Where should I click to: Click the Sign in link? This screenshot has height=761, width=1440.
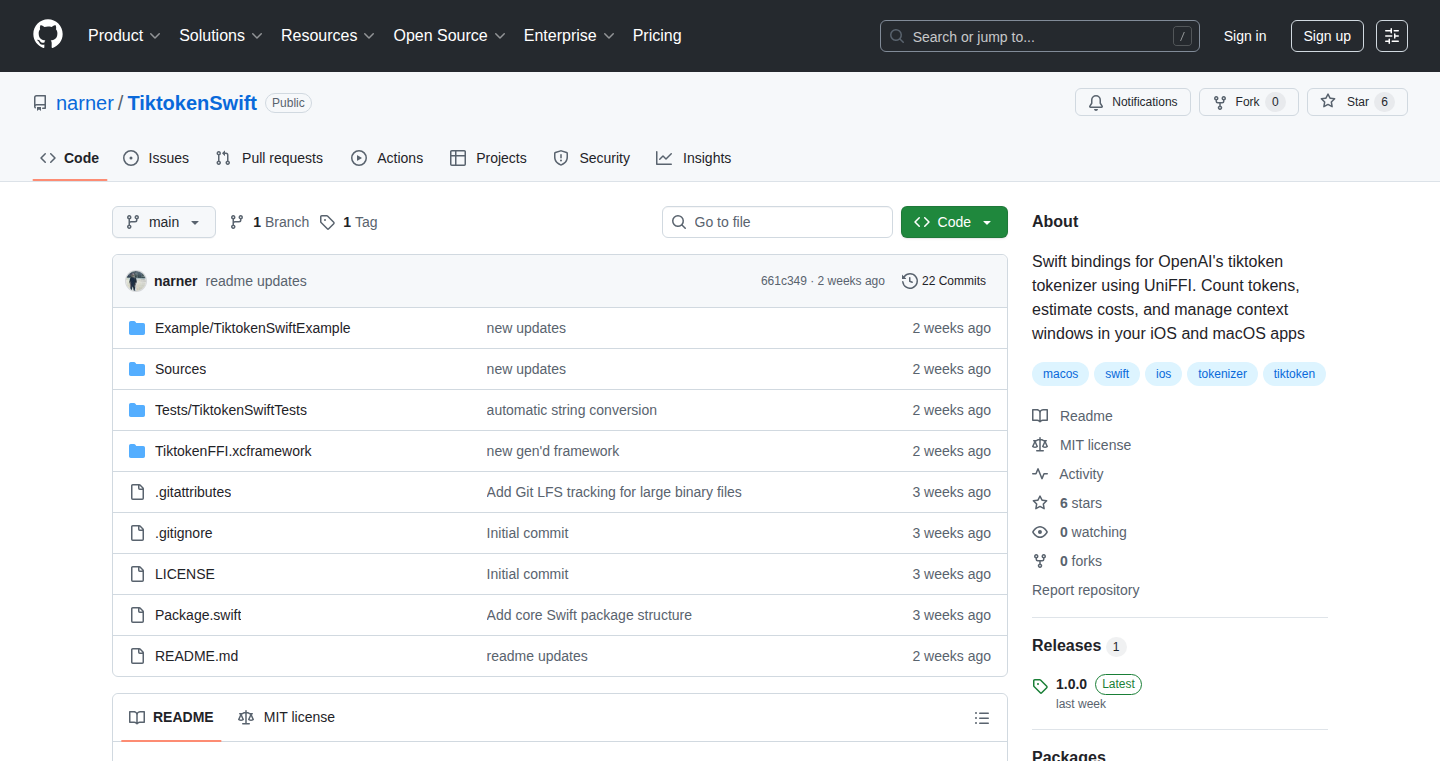[1245, 36]
